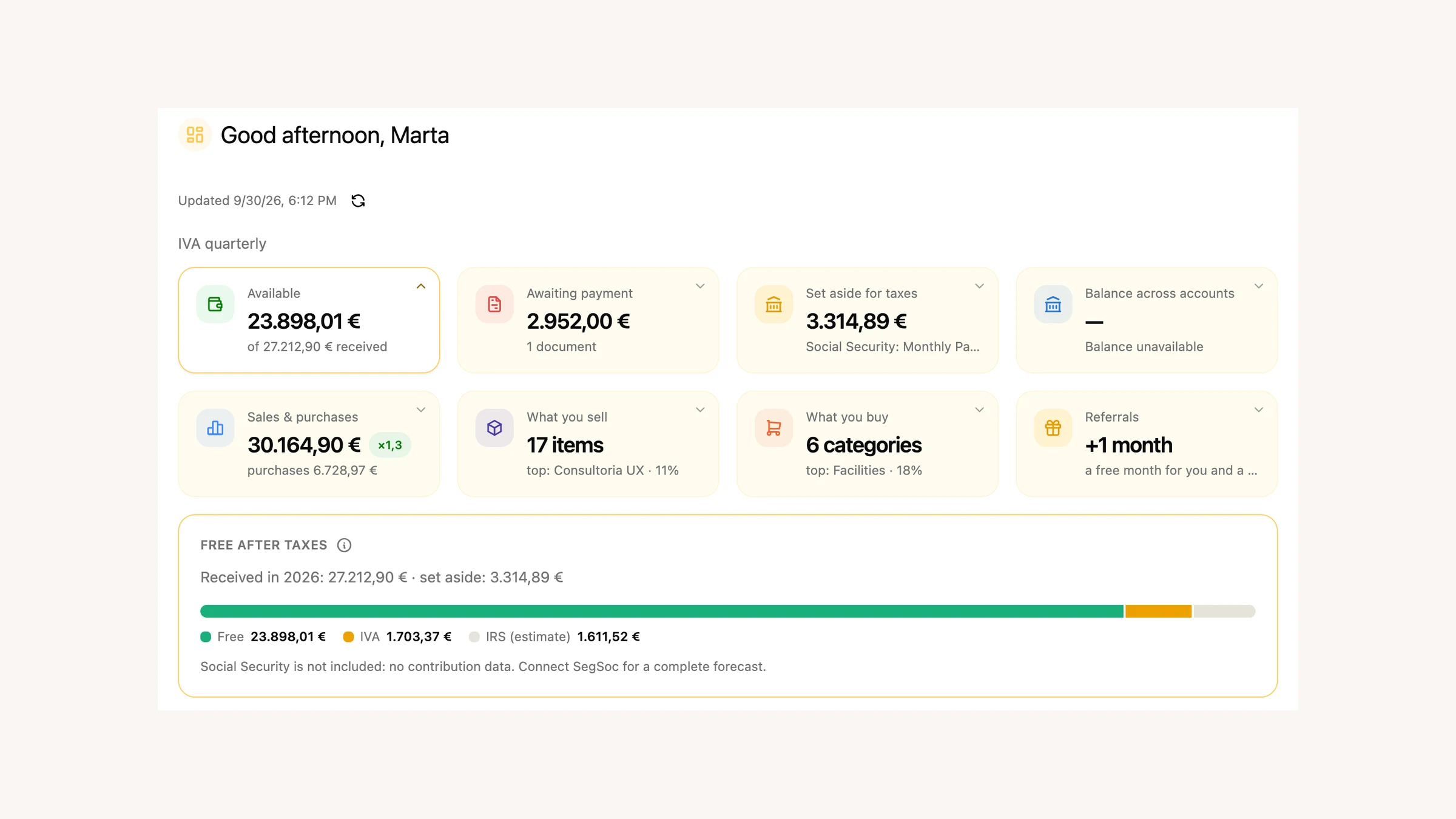Viewport: 1456px width, 819px height.
Task: Click the shopping cart icon on What you buy
Action: point(773,428)
